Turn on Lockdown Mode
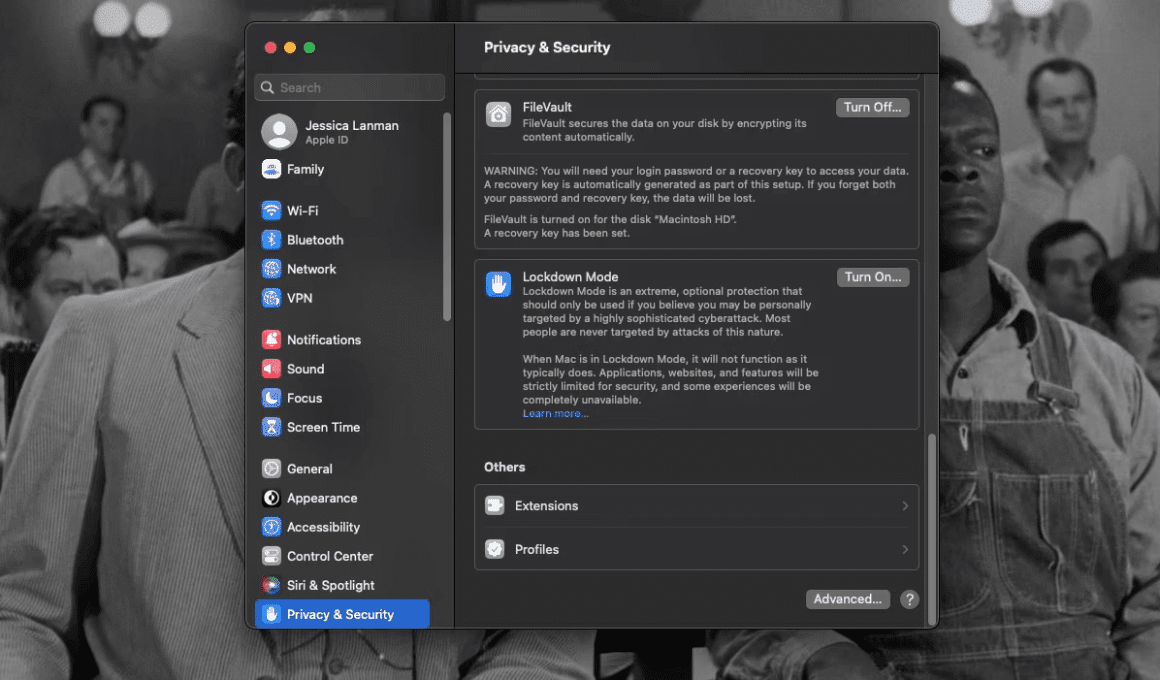Viewport: 1160px width, 680px height. tap(873, 277)
